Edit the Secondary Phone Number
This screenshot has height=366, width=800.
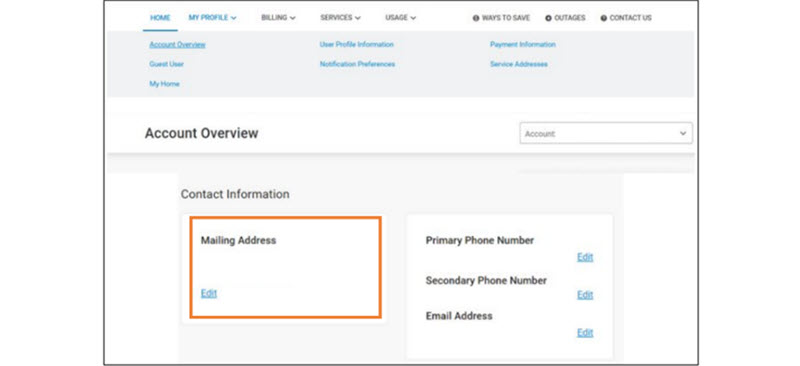point(585,295)
